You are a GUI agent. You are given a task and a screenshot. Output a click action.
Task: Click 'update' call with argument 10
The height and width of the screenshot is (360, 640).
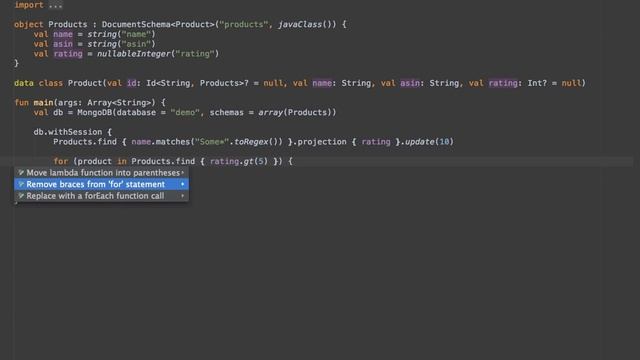(x=419, y=142)
